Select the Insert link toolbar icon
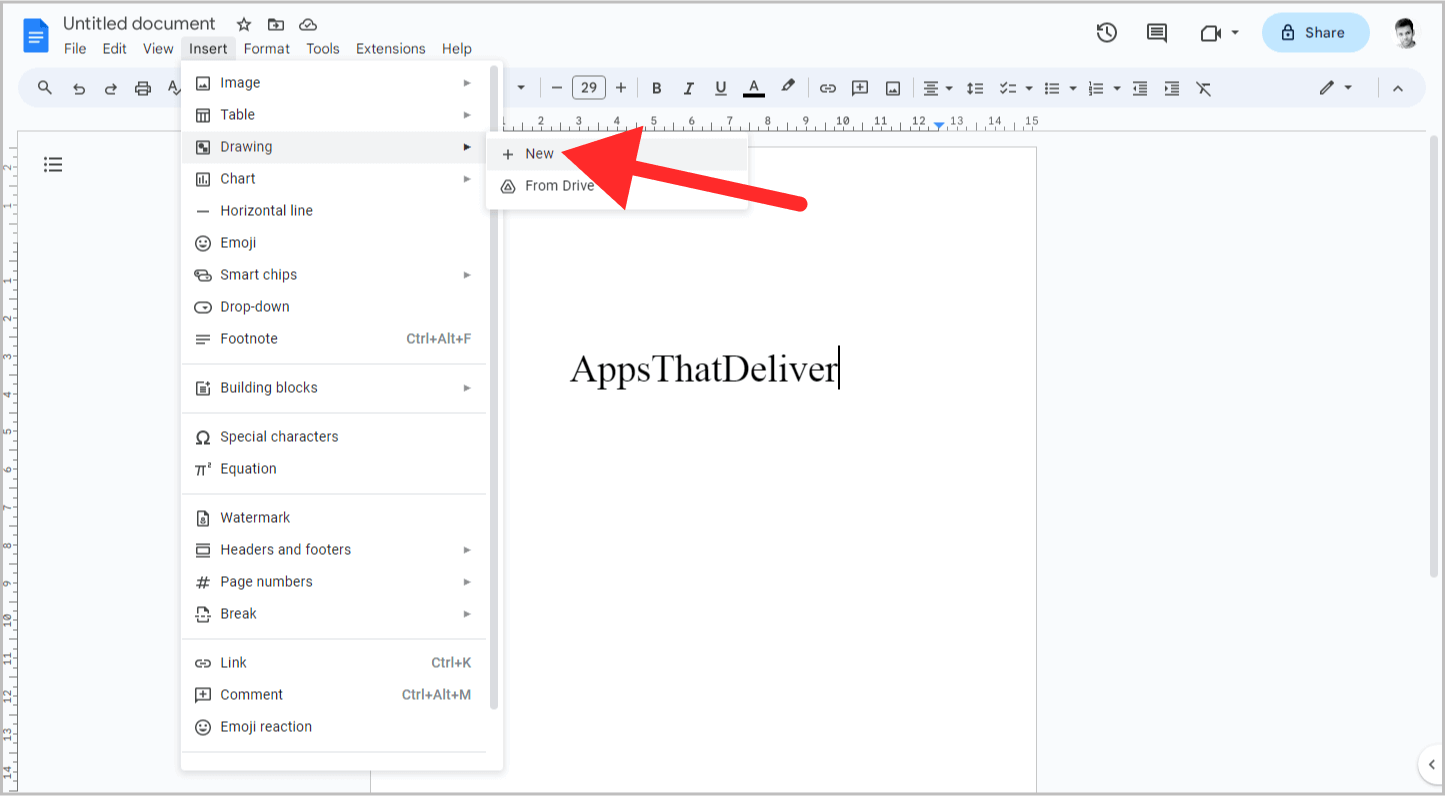This screenshot has height=796, width=1445. pos(828,88)
